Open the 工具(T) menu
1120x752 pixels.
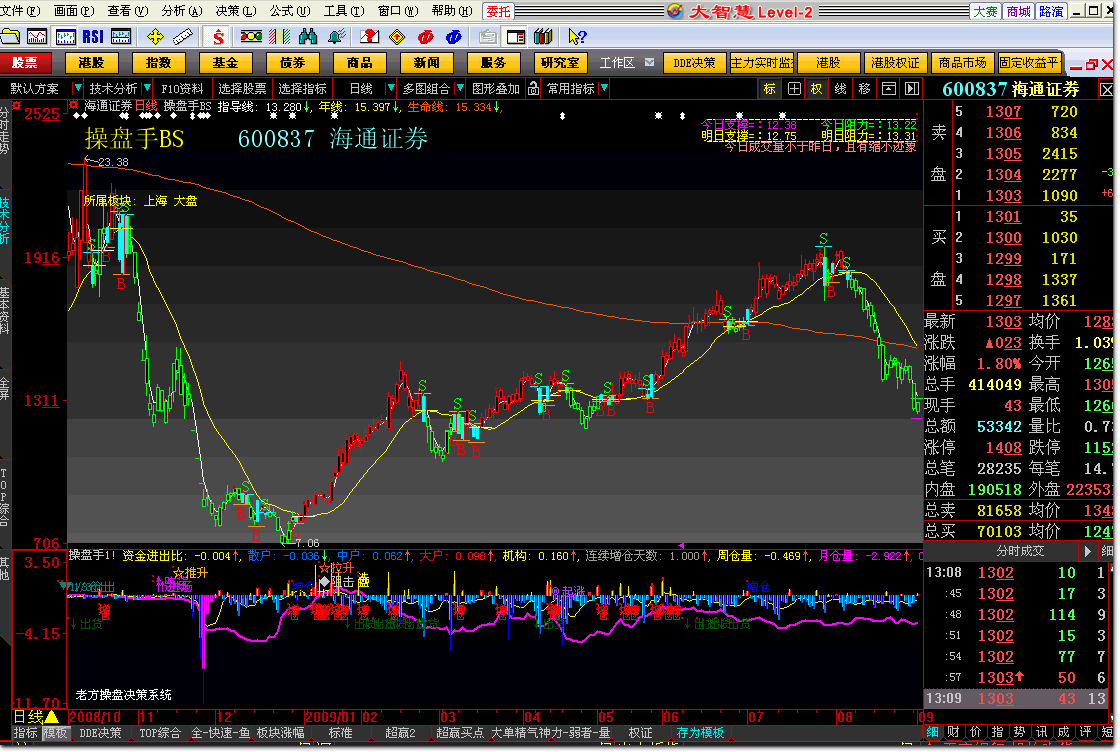[x=344, y=11]
